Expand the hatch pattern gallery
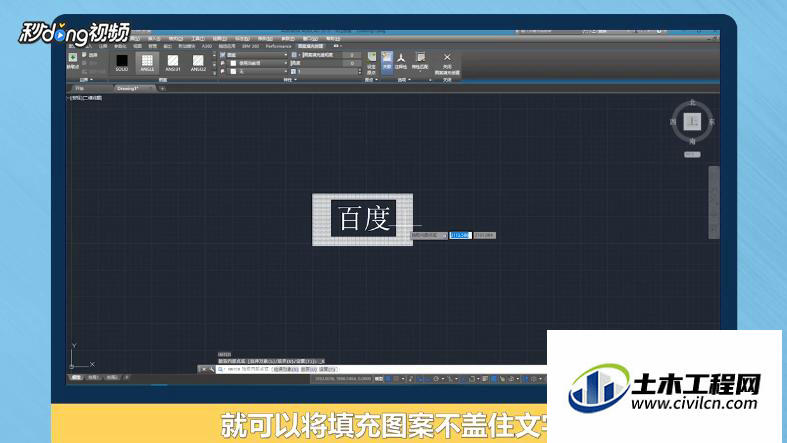 point(214,72)
